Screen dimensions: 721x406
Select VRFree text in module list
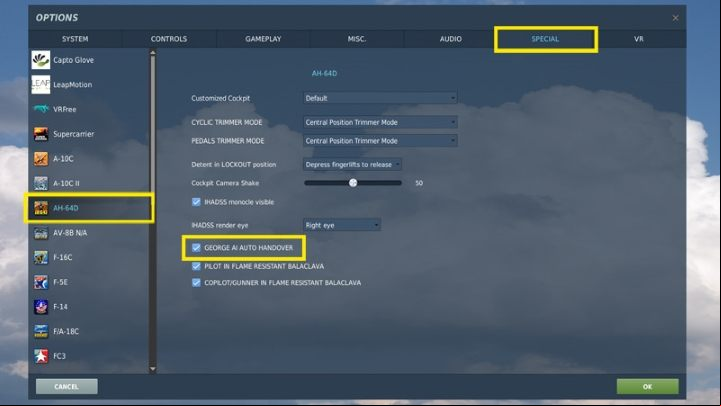(x=64, y=109)
